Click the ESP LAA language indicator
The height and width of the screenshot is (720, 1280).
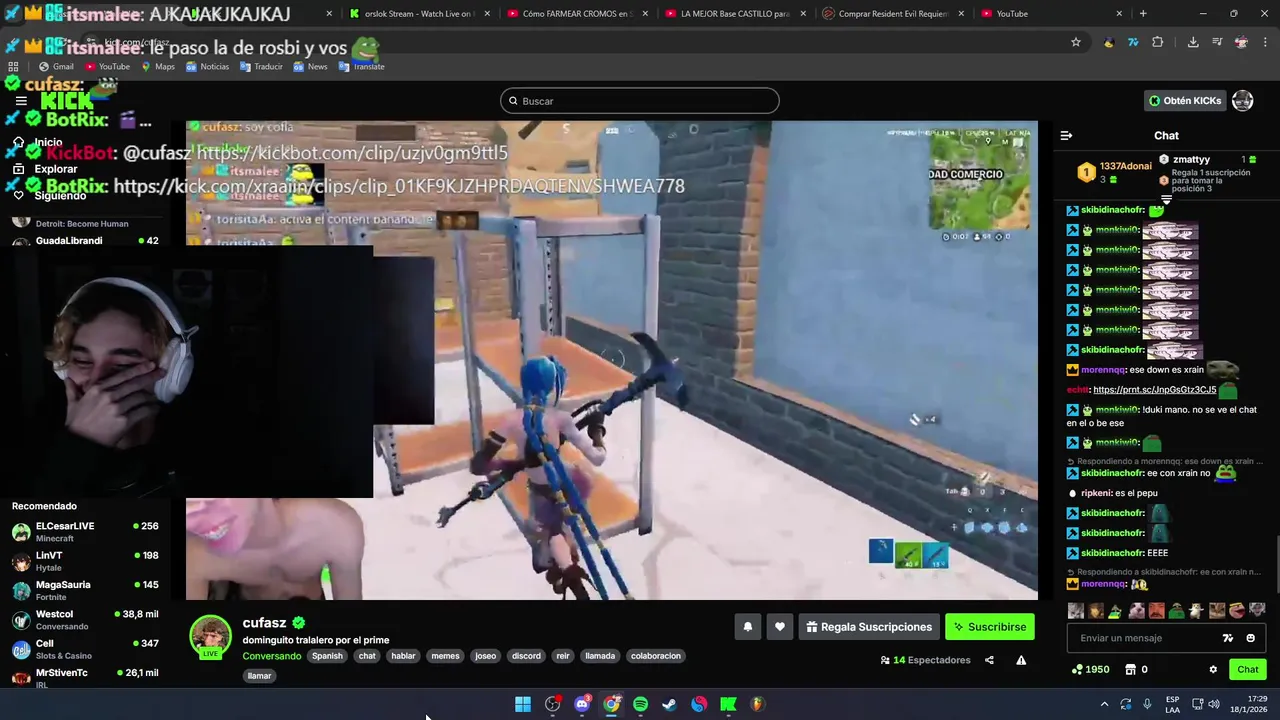click(x=1173, y=704)
